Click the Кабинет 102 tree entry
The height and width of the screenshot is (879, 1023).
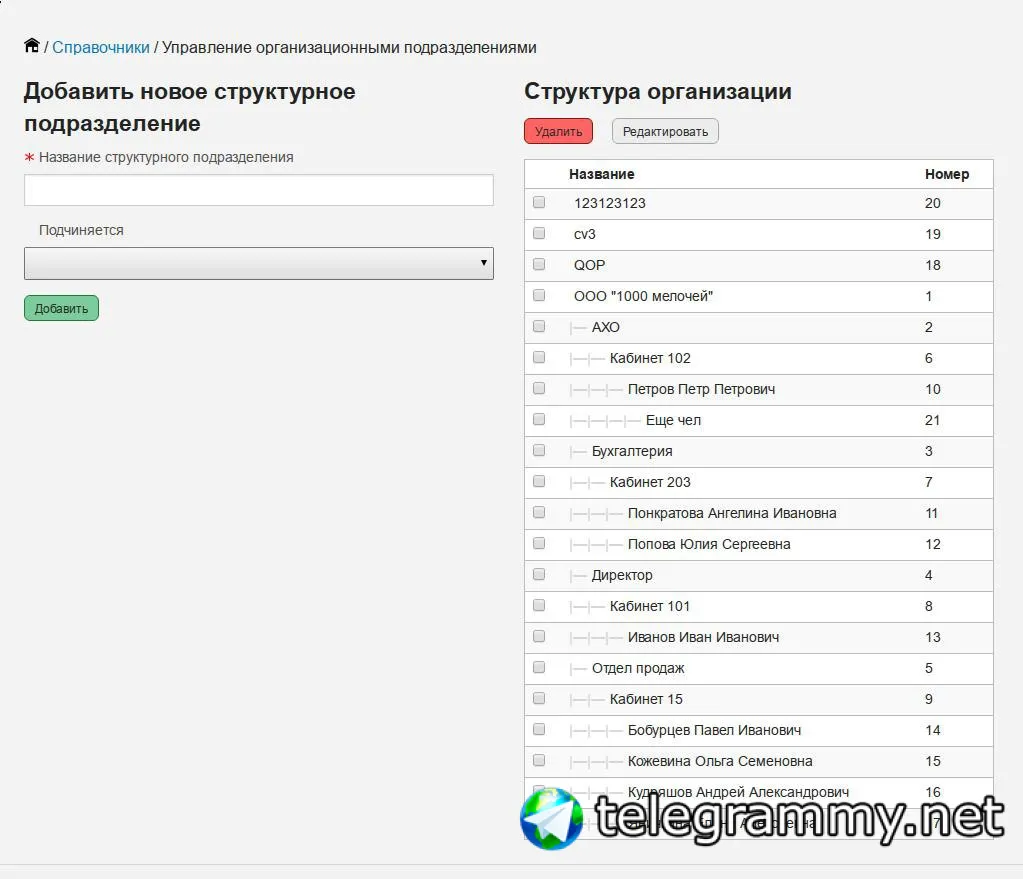point(650,358)
